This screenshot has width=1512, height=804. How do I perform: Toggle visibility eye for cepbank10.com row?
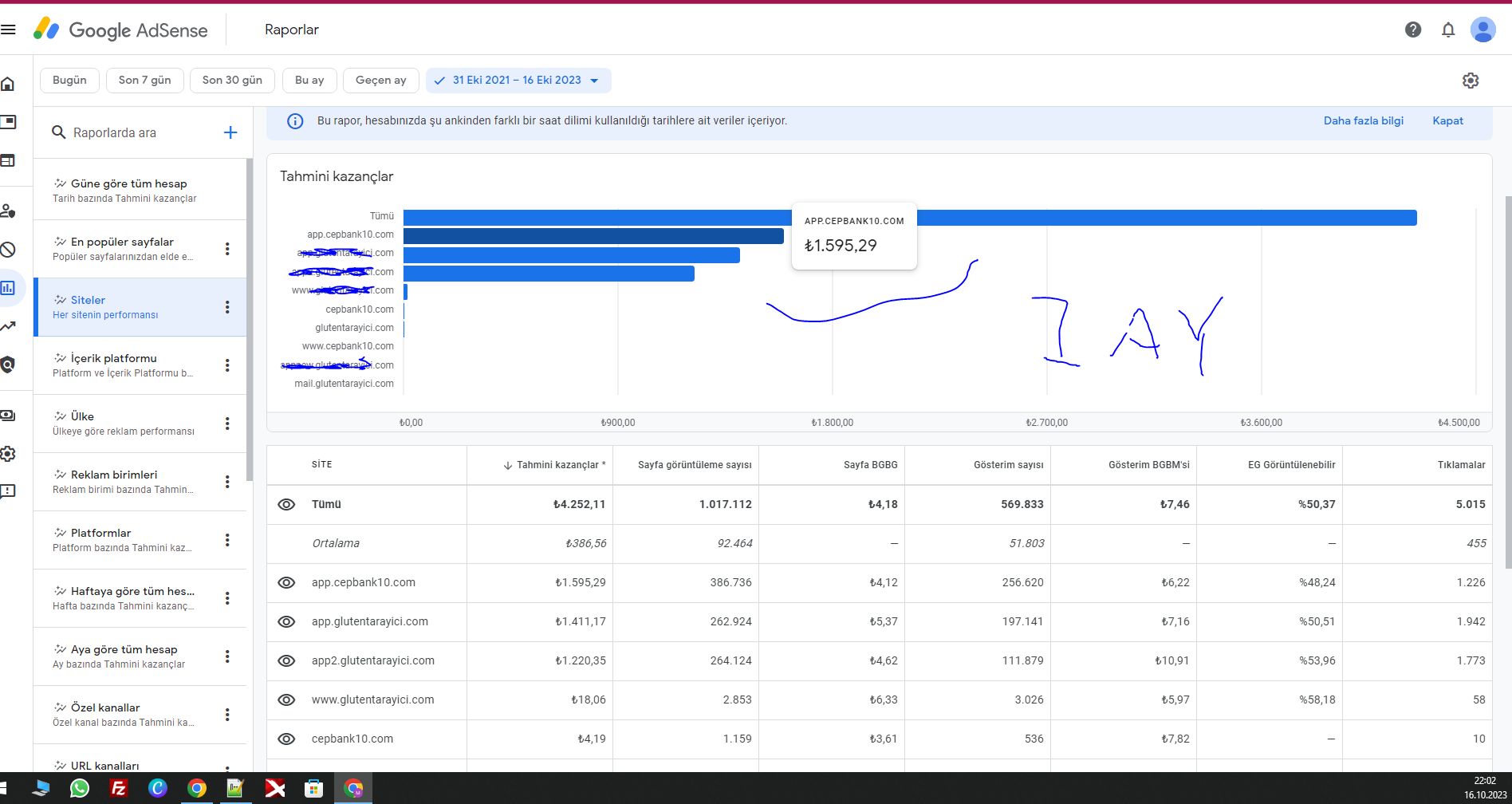pos(286,739)
